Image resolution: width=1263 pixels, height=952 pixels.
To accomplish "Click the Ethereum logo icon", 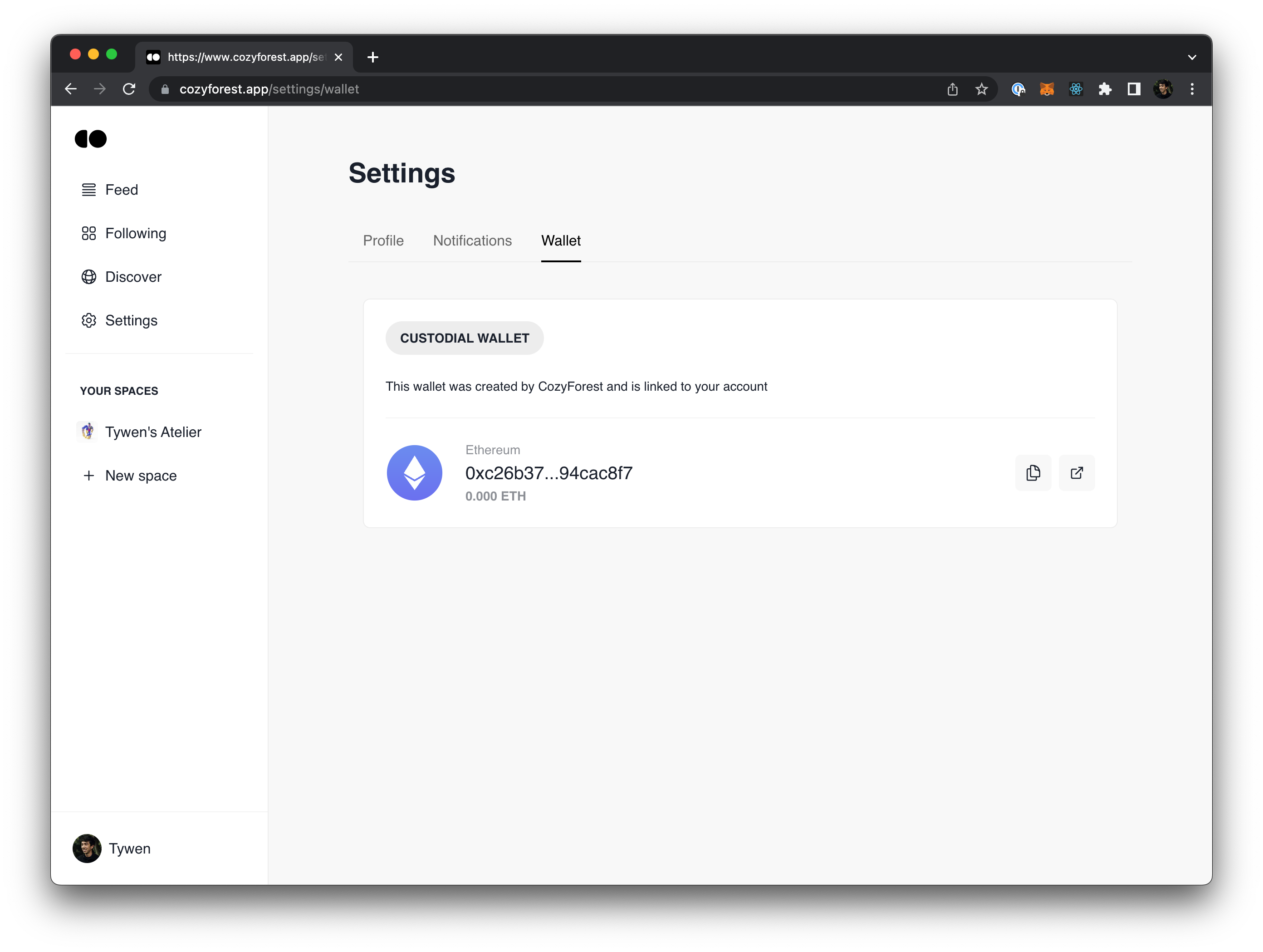I will click(414, 473).
